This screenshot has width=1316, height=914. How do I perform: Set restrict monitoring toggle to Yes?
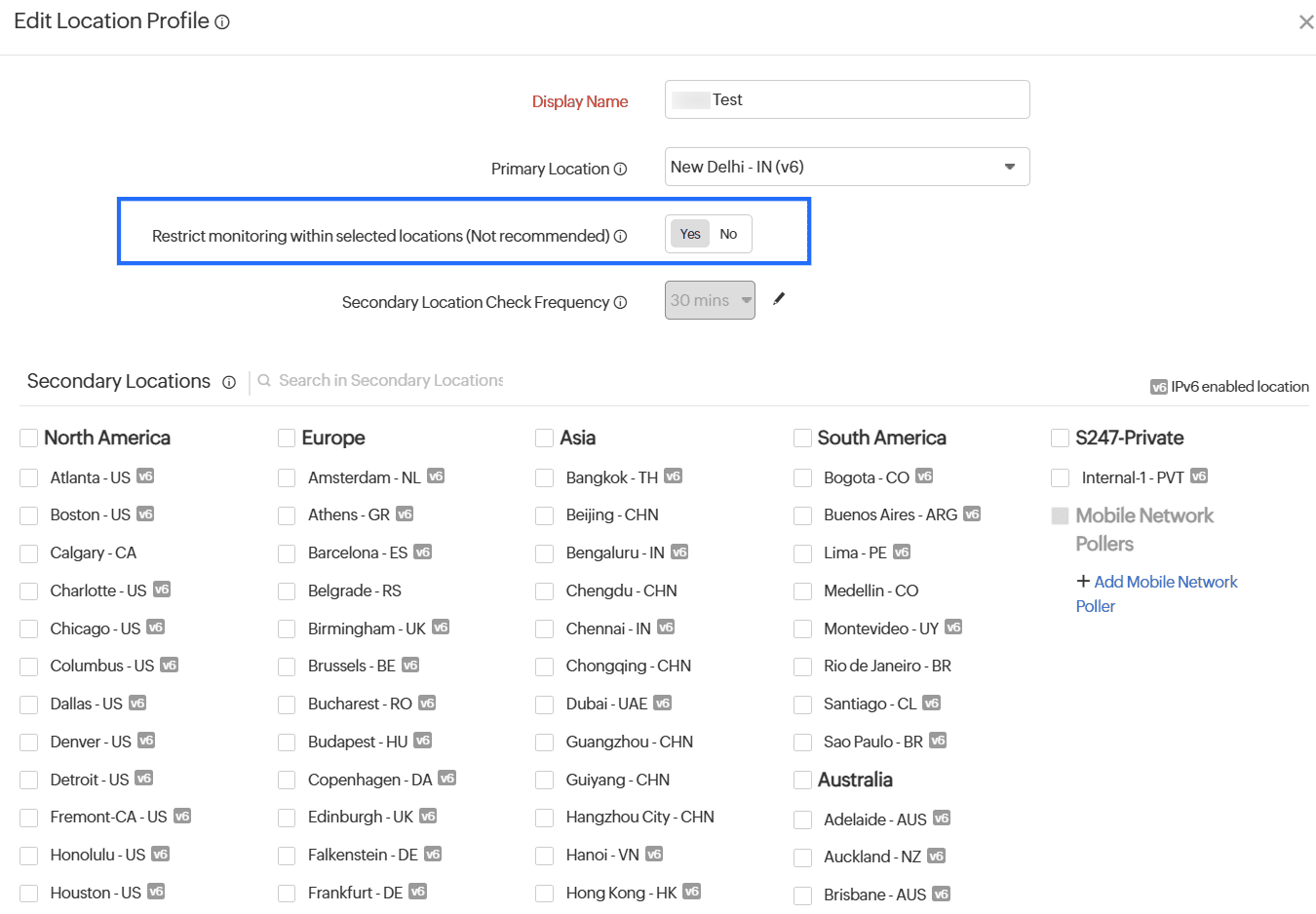pos(690,234)
